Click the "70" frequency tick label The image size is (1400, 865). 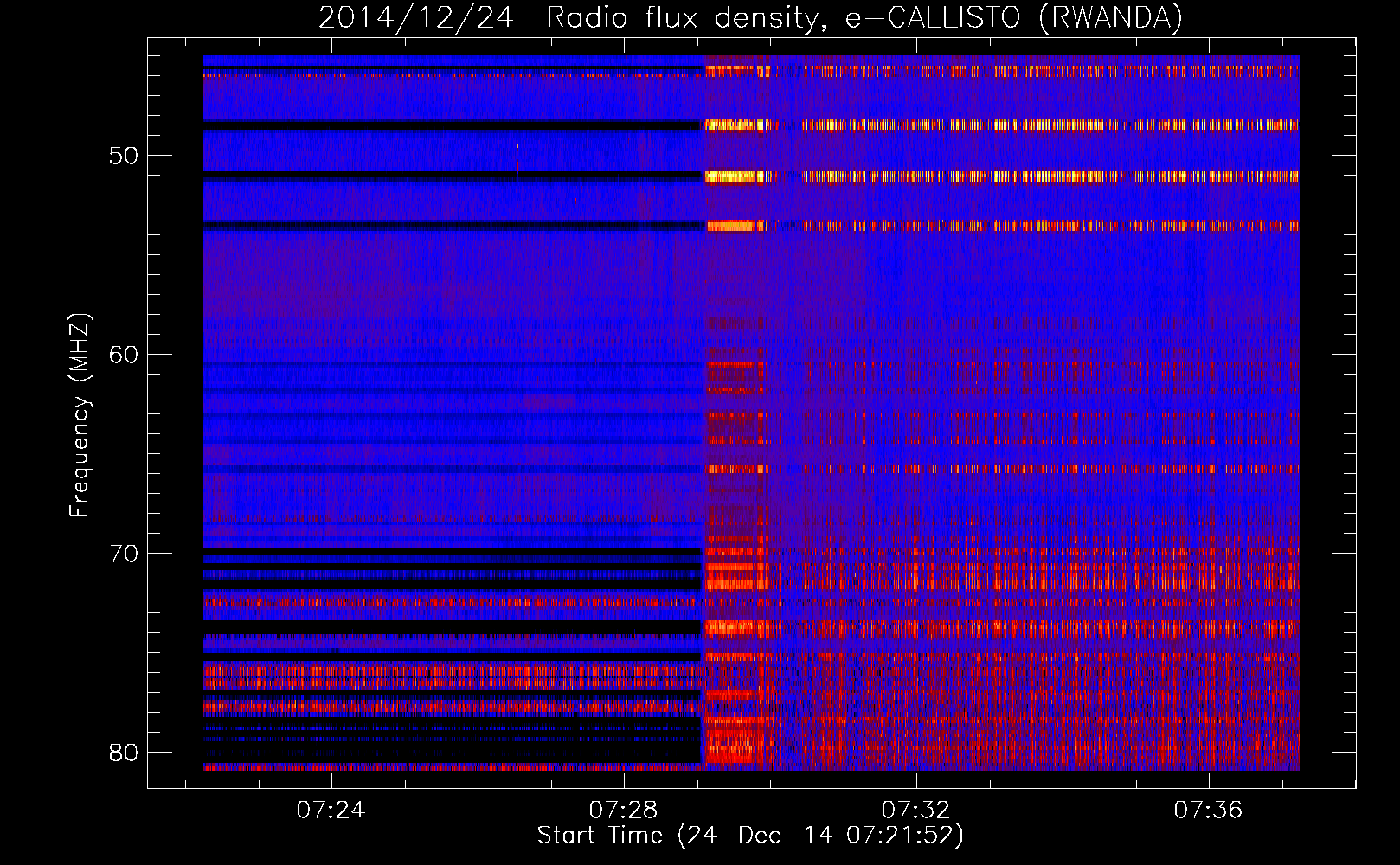124,554
